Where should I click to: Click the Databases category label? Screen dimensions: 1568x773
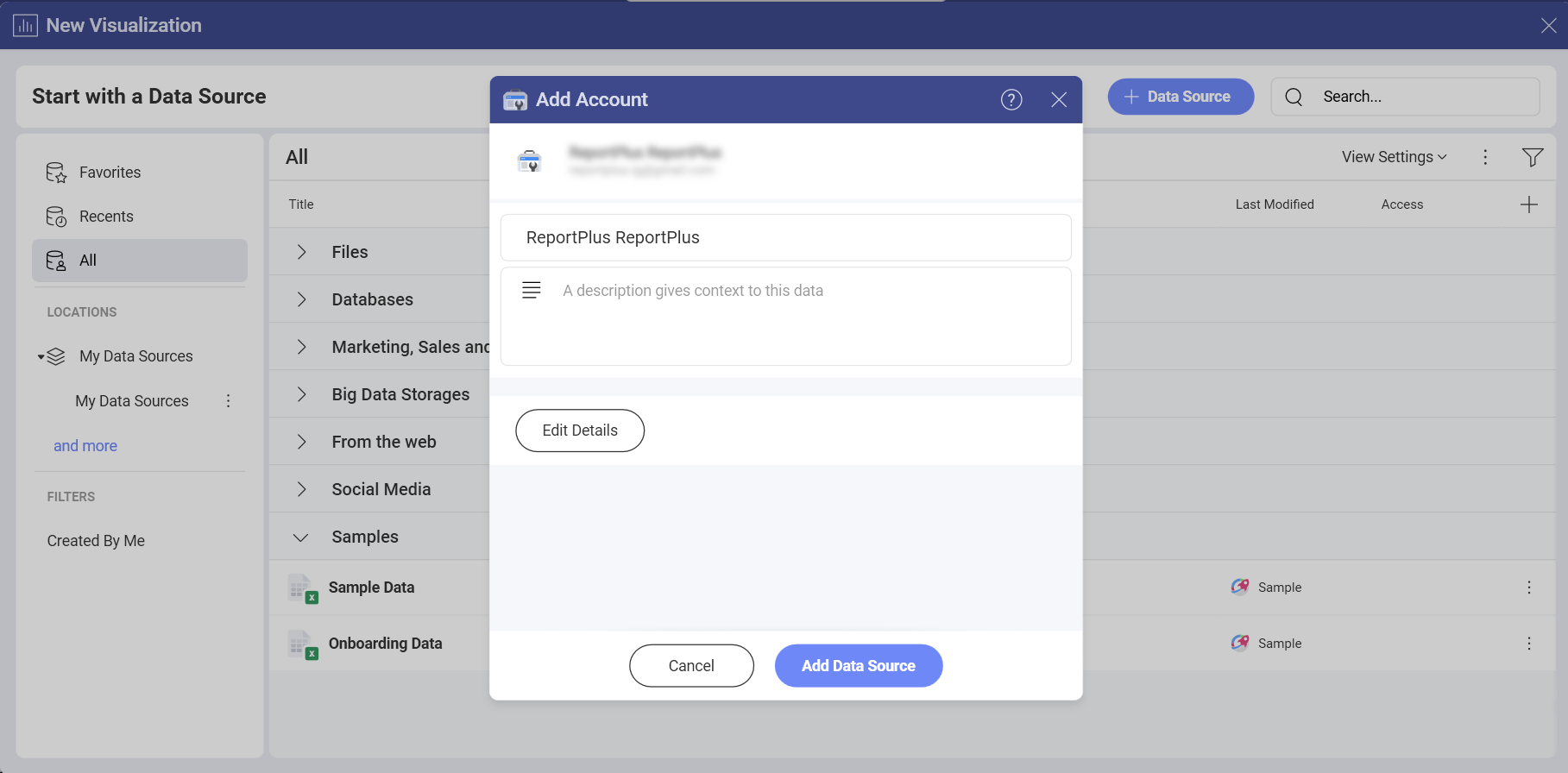point(373,299)
